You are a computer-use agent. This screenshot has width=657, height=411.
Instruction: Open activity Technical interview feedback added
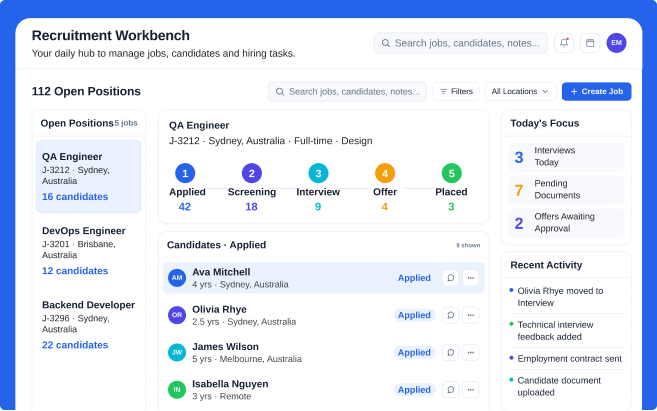coord(566,331)
